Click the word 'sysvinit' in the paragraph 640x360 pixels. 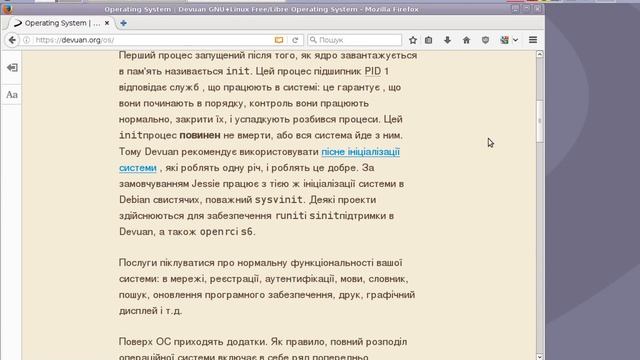point(279,200)
